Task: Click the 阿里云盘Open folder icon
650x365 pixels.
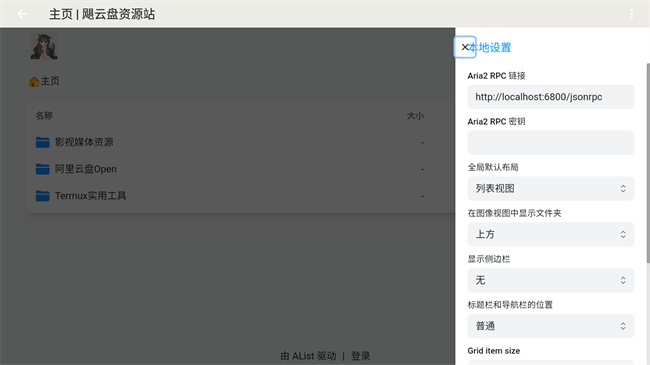Action: [42, 169]
